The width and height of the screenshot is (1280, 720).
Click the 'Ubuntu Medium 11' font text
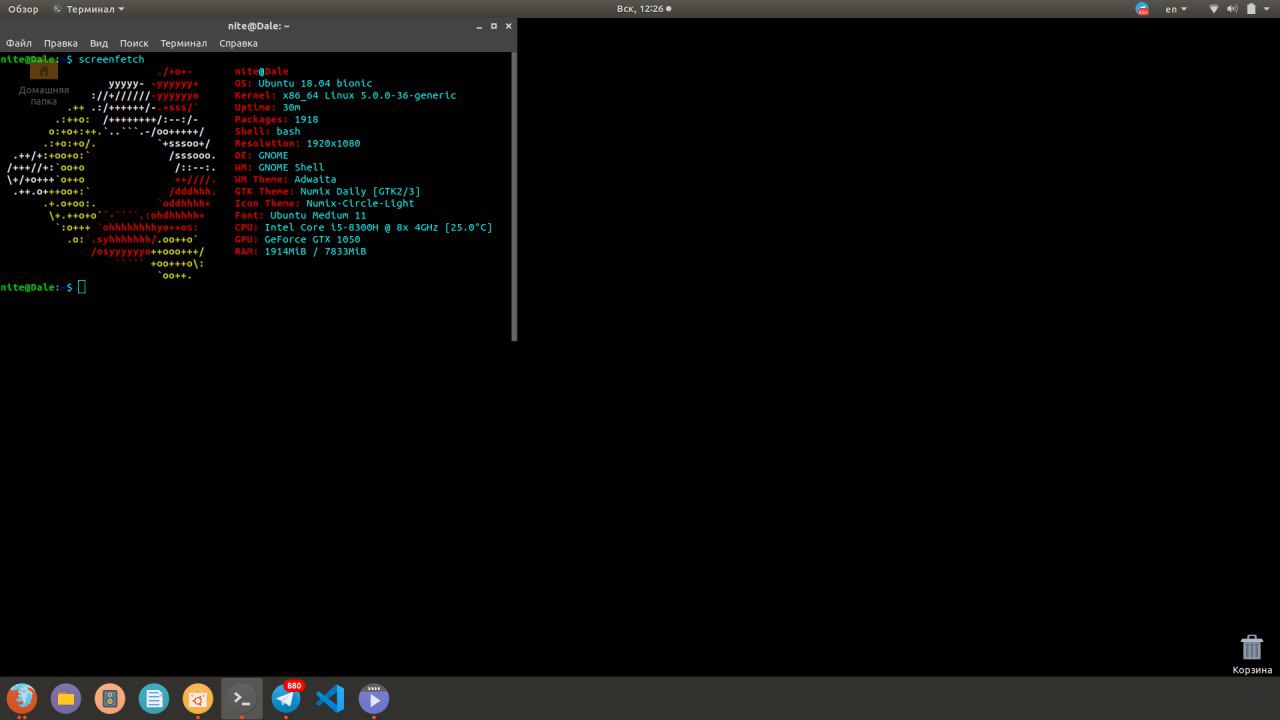pyautogui.click(x=318, y=216)
